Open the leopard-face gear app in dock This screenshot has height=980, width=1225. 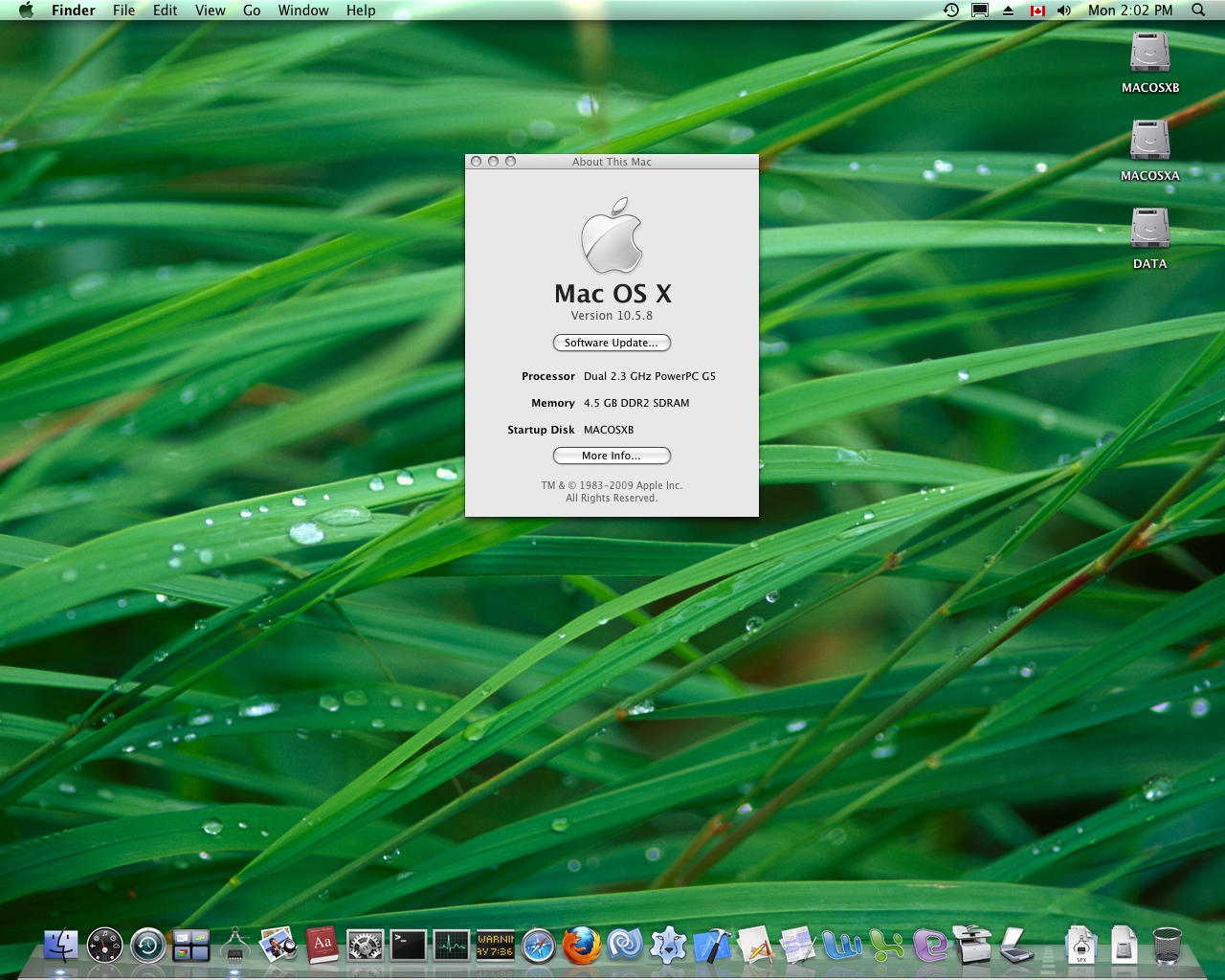coord(668,946)
